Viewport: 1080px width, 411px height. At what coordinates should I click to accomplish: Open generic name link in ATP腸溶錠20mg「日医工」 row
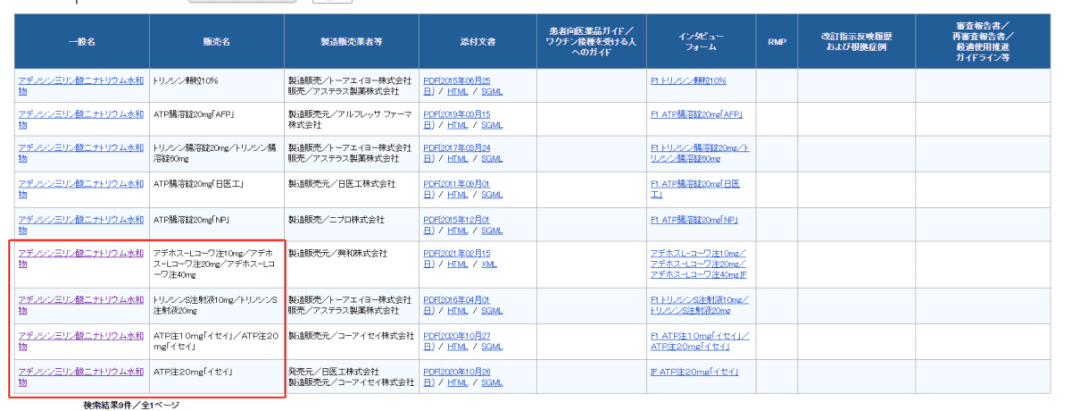coord(81,189)
